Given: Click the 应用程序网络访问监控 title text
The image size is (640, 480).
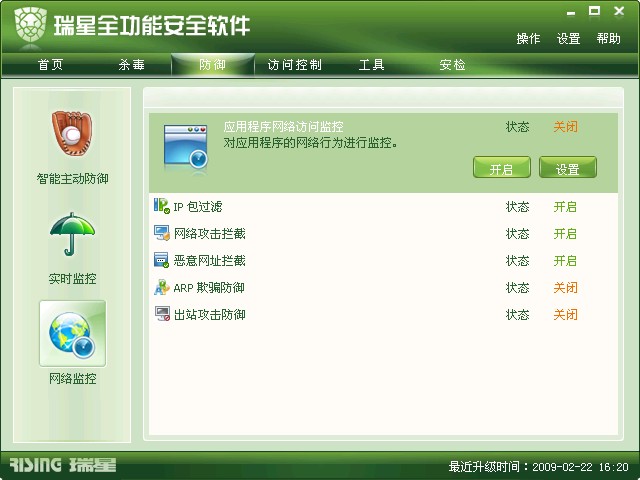Looking at the screenshot, I should (x=283, y=127).
